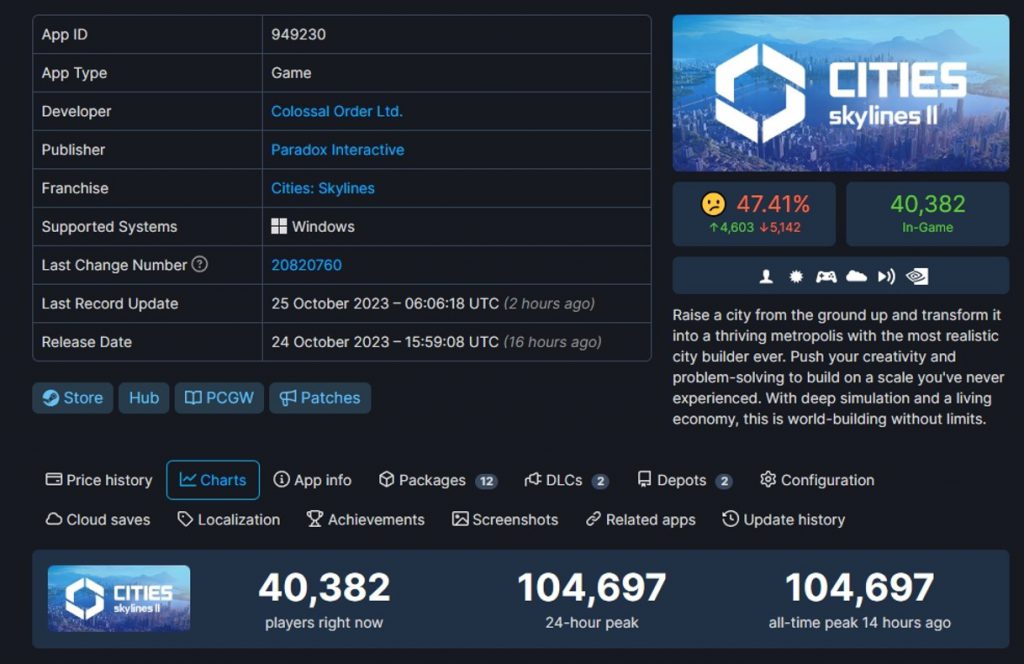Viewport: 1024px width, 664px height.
Task: Click the 5,142 negative reviews count
Action: point(780,227)
